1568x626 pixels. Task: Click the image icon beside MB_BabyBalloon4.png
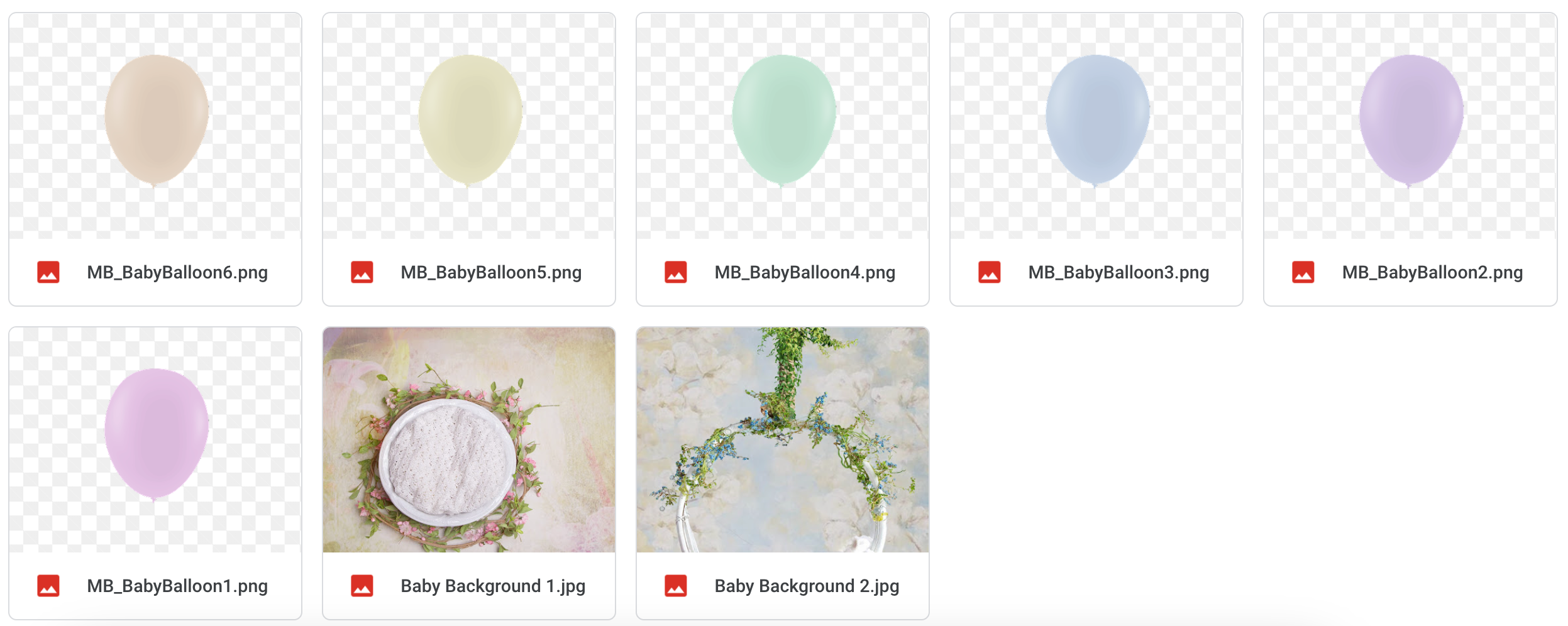click(676, 272)
